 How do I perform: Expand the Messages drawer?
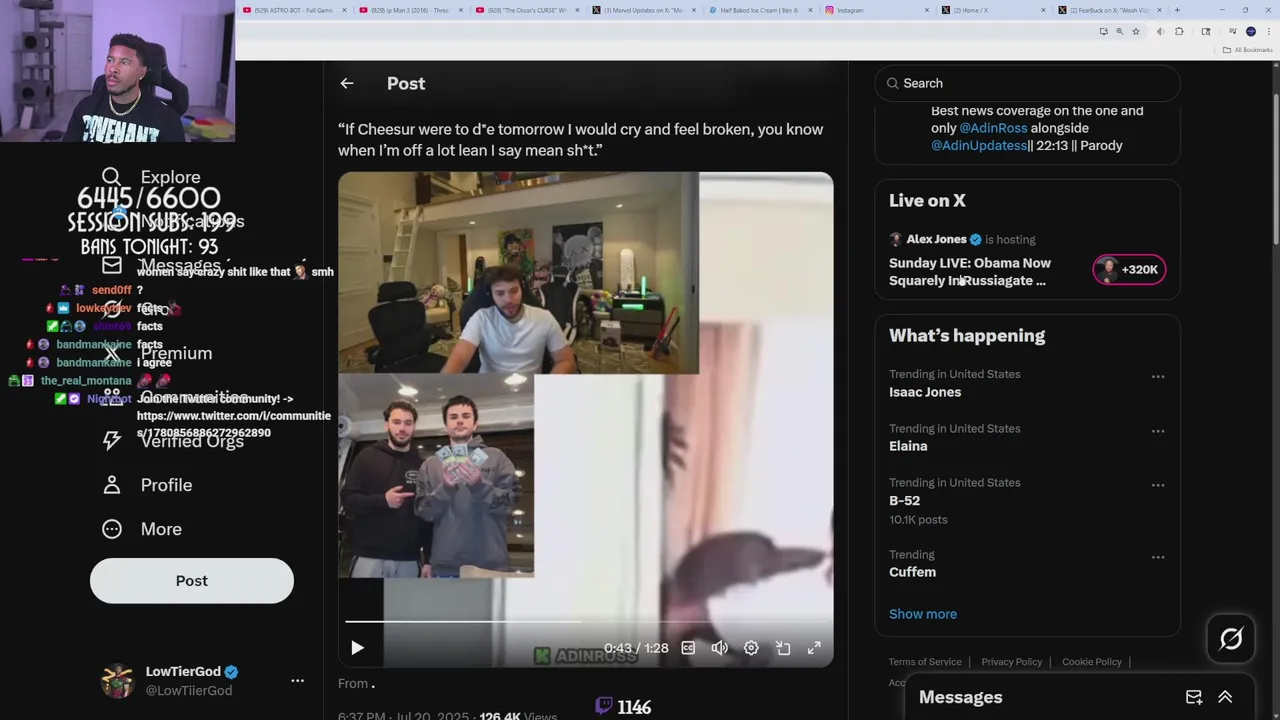coord(1225,697)
